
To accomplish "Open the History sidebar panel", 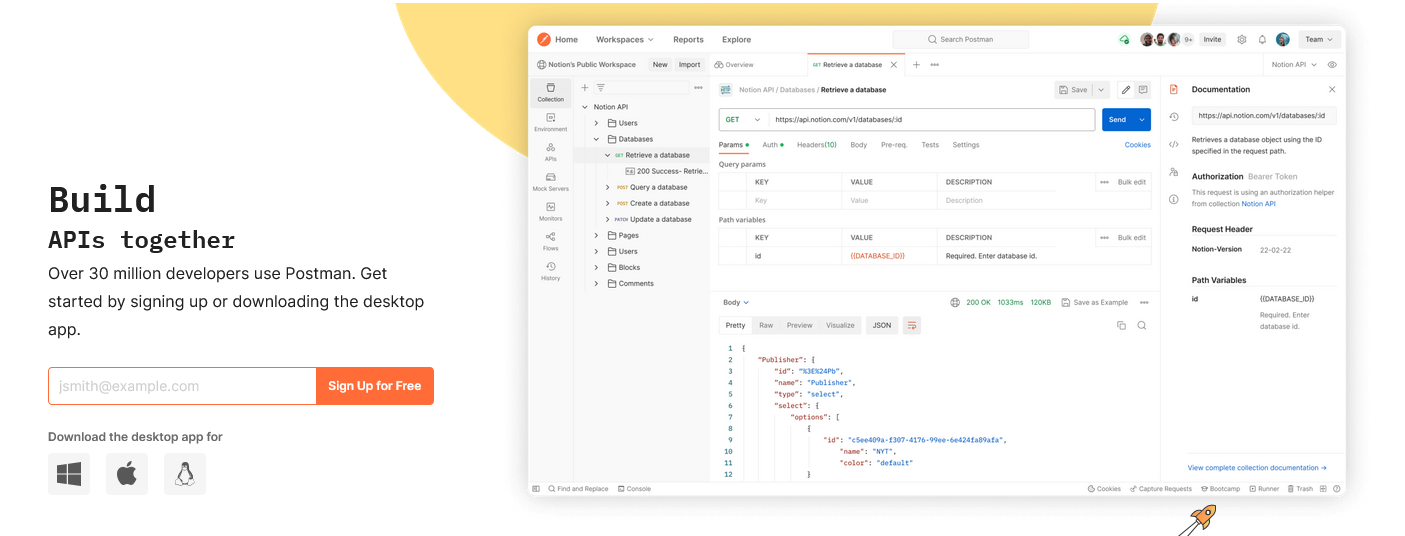I will [x=550, y=271].
